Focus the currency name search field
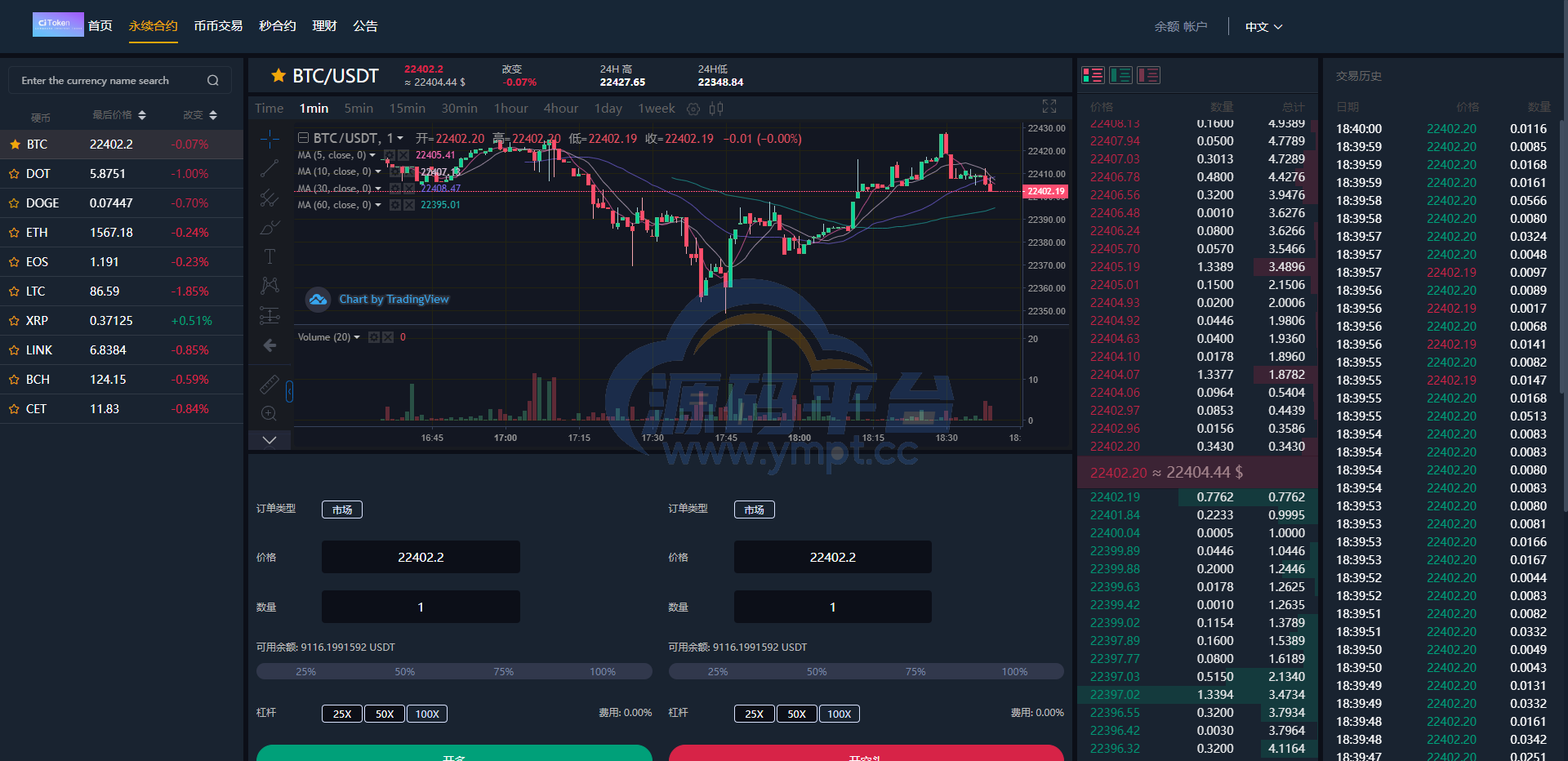1568x761 pixels. point(120,80)
